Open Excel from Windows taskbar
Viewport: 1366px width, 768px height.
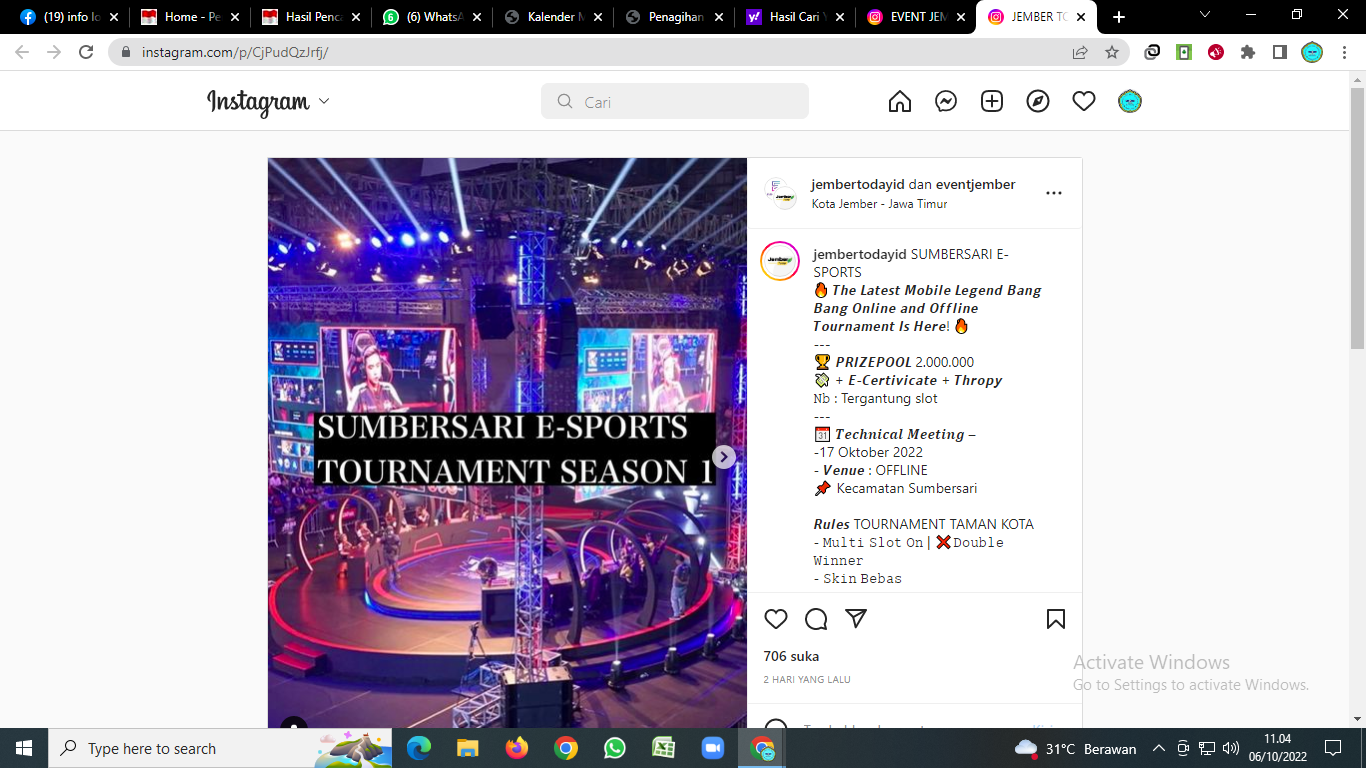(x=663, y=748)
